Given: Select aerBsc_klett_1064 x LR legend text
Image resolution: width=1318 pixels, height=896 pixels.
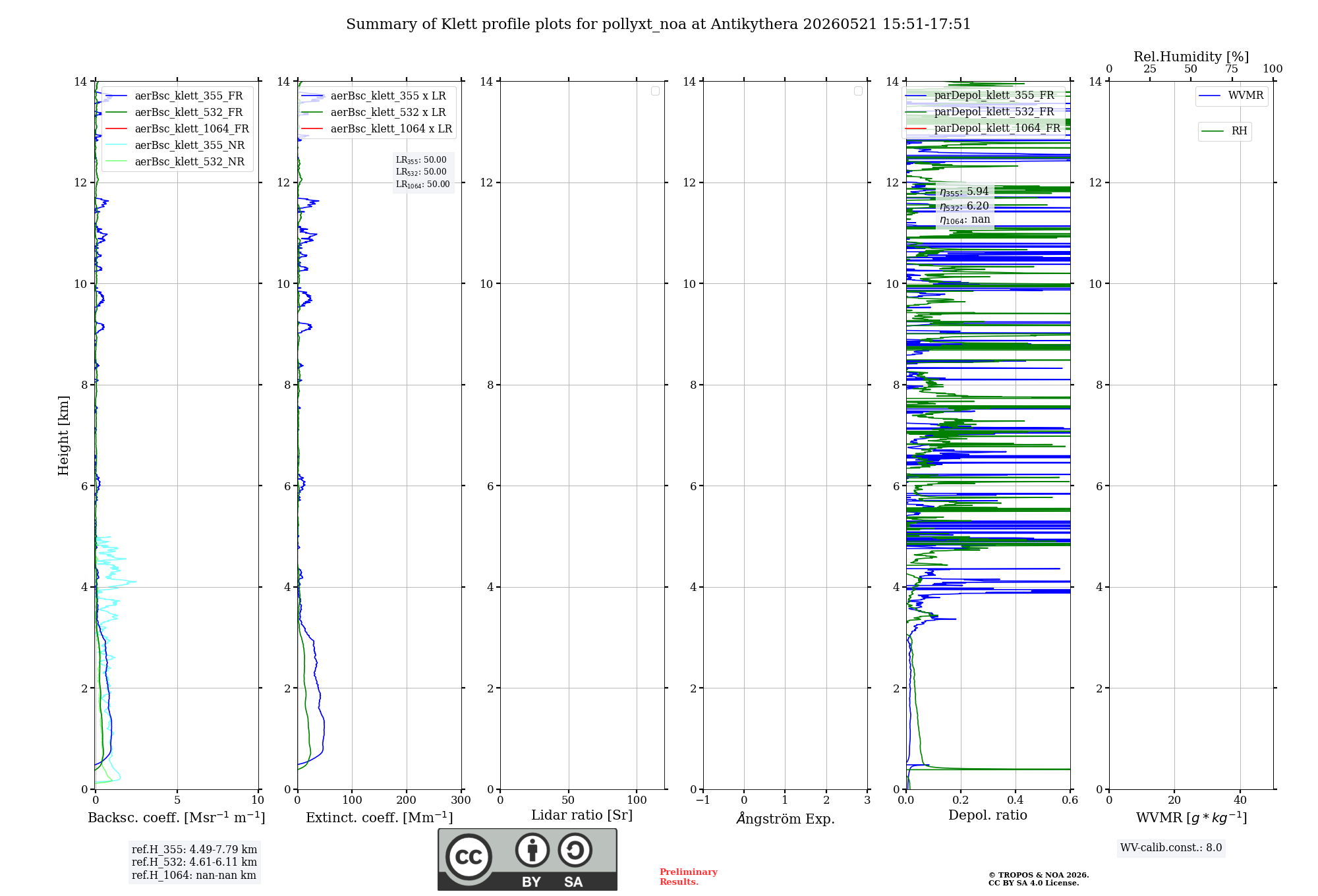Looking at the screenshot, I should click(x=391, y=128).
